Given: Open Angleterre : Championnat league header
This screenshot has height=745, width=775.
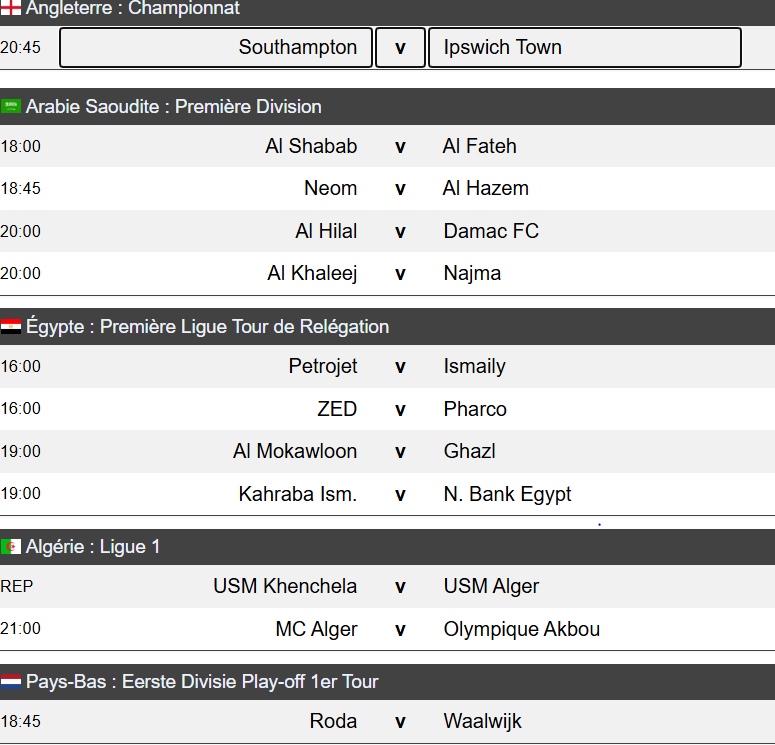Looking at the screenshot, I should click(x=133, y=9).
